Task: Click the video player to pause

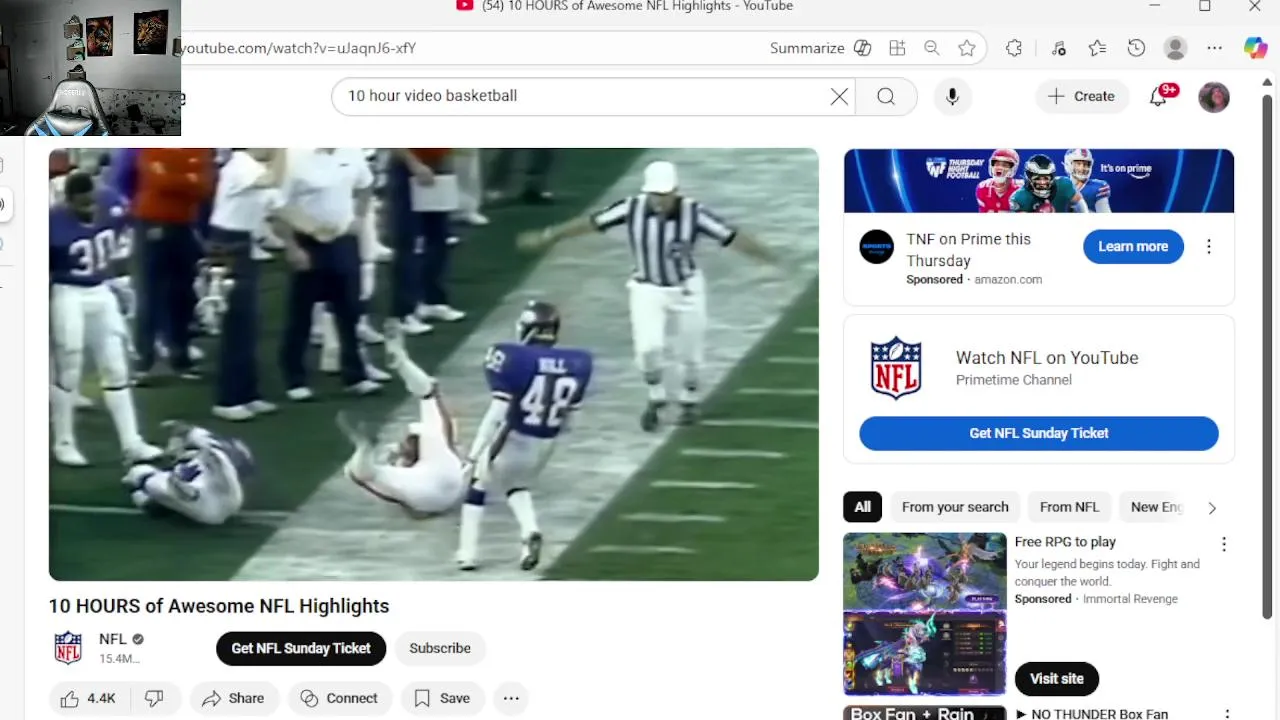Action: point(433,364)
